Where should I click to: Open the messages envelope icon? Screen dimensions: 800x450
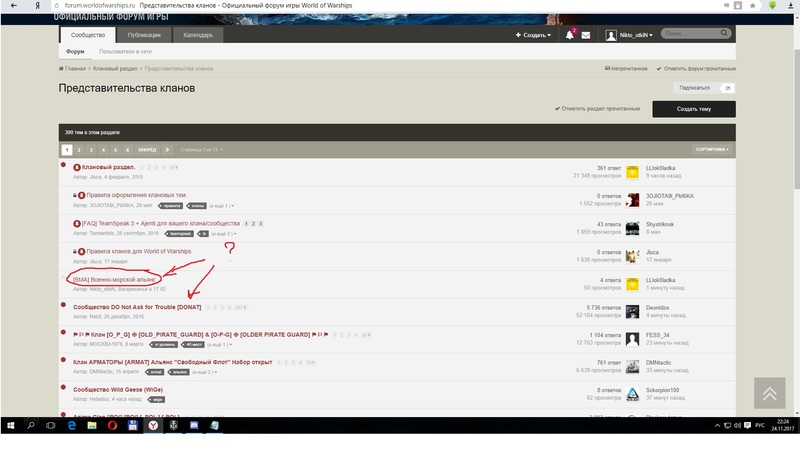pos(586,35)
